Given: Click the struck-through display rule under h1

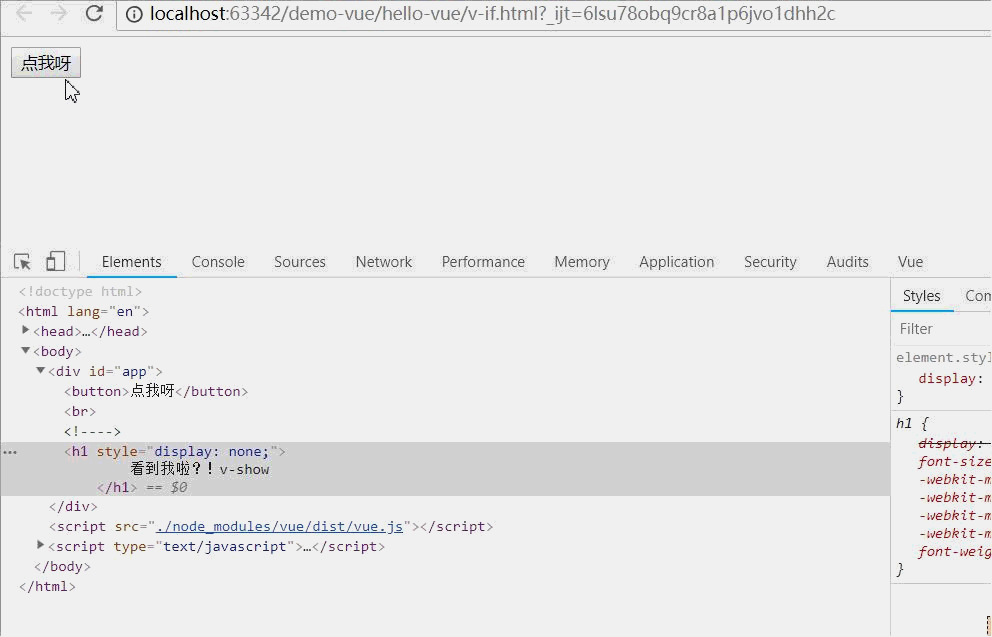Looking at the screenshot, I should [954, 443].
